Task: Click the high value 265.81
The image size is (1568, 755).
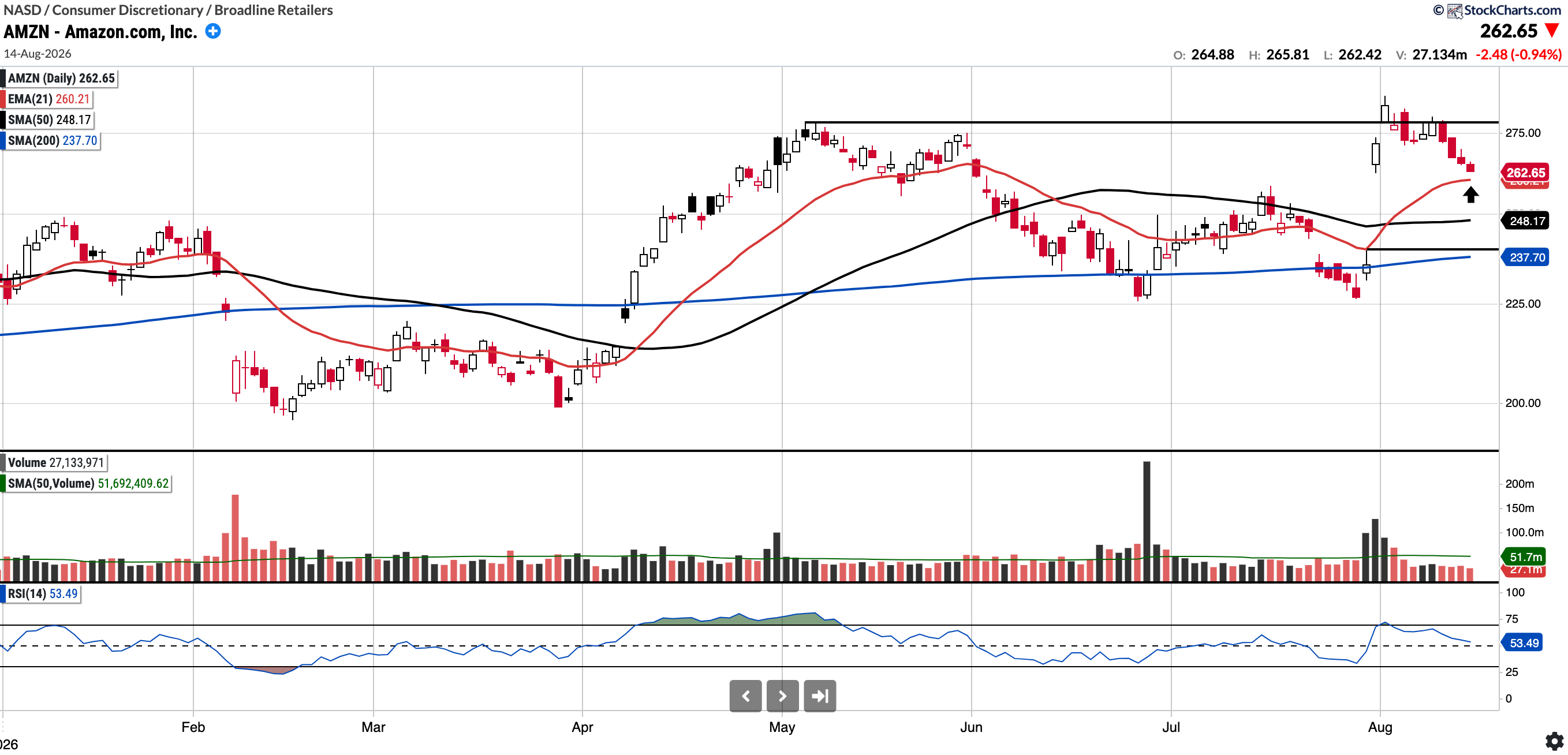Action: [1287, 55]
